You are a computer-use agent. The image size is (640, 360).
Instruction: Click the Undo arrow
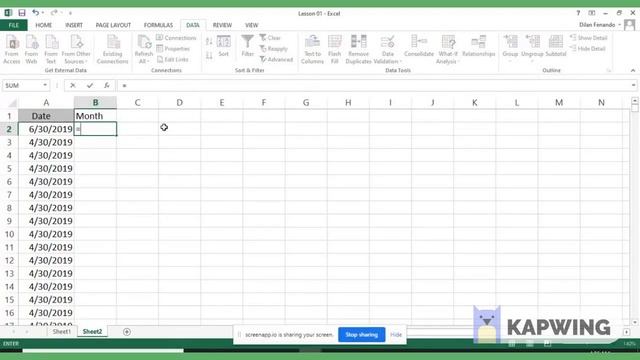coord(36,13)
